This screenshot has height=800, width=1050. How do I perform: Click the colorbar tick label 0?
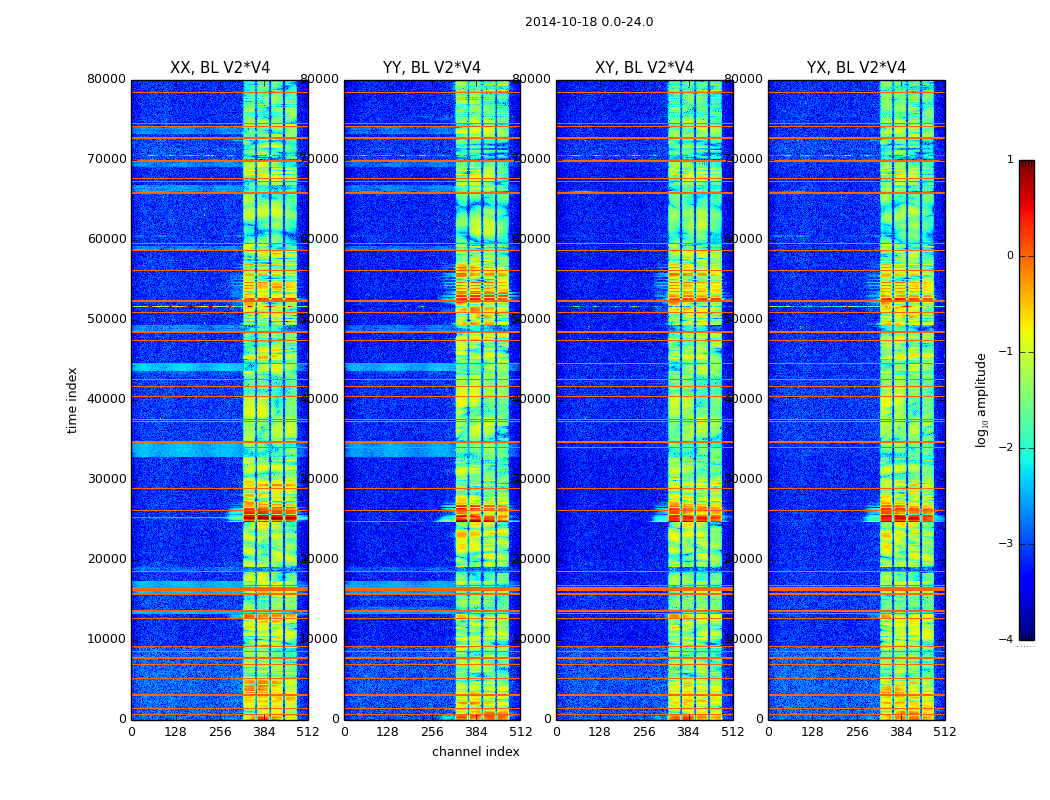1010,256
